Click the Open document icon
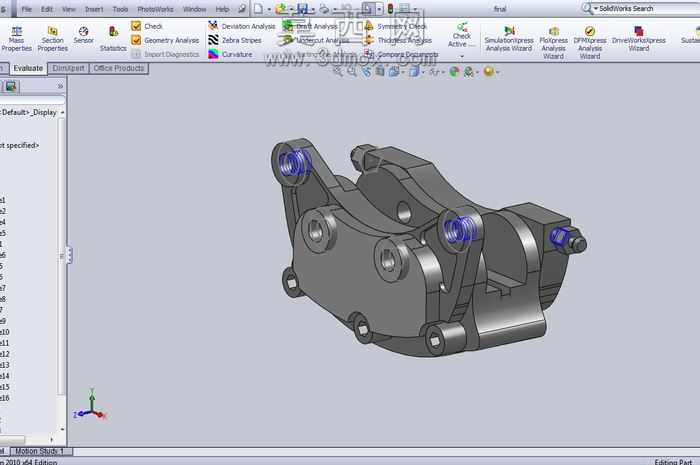The height and width of the screenshot is (465, 700). click(281, 8)
